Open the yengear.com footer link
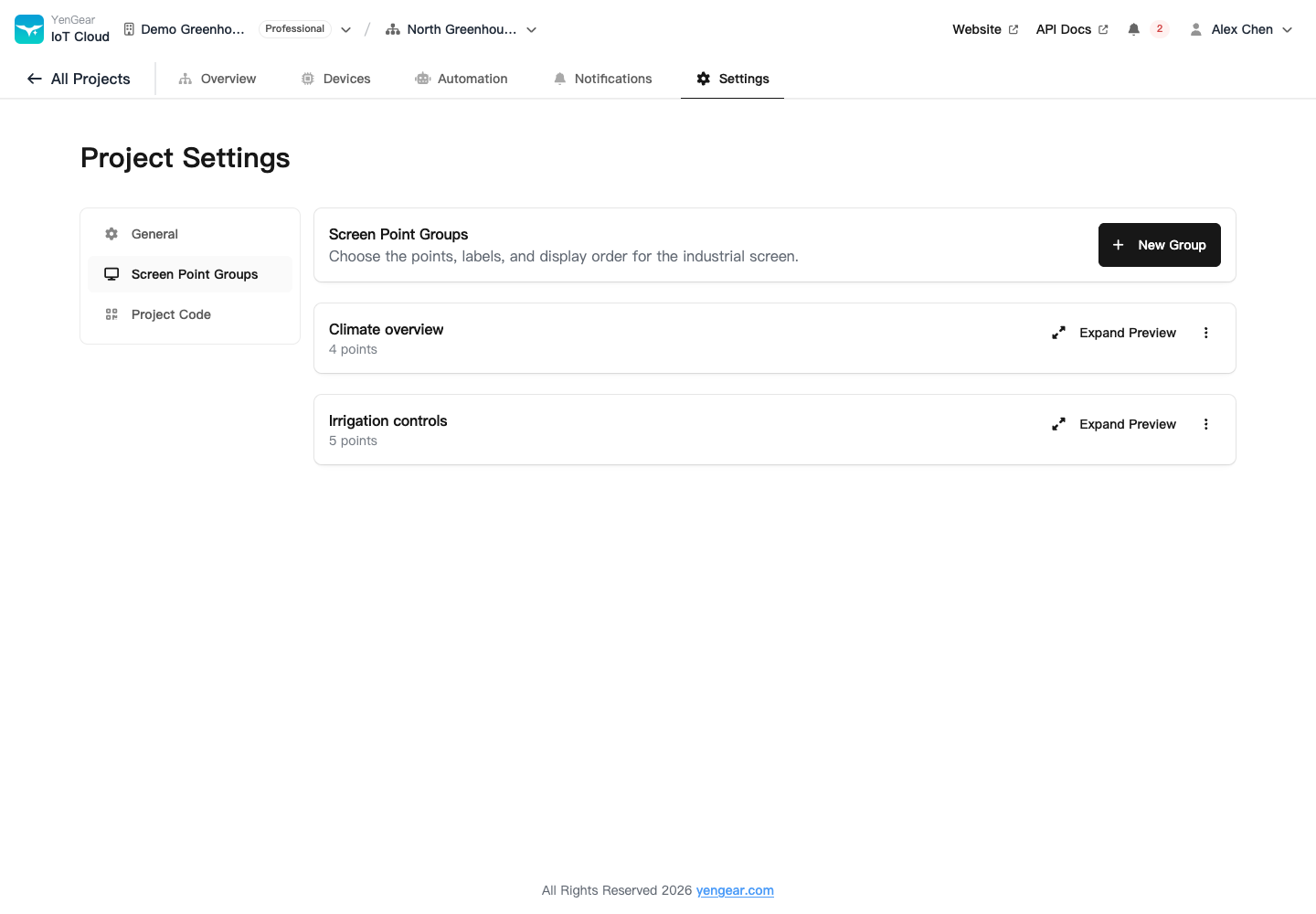Screen dimensions: 1316x914 click(735, 890)
